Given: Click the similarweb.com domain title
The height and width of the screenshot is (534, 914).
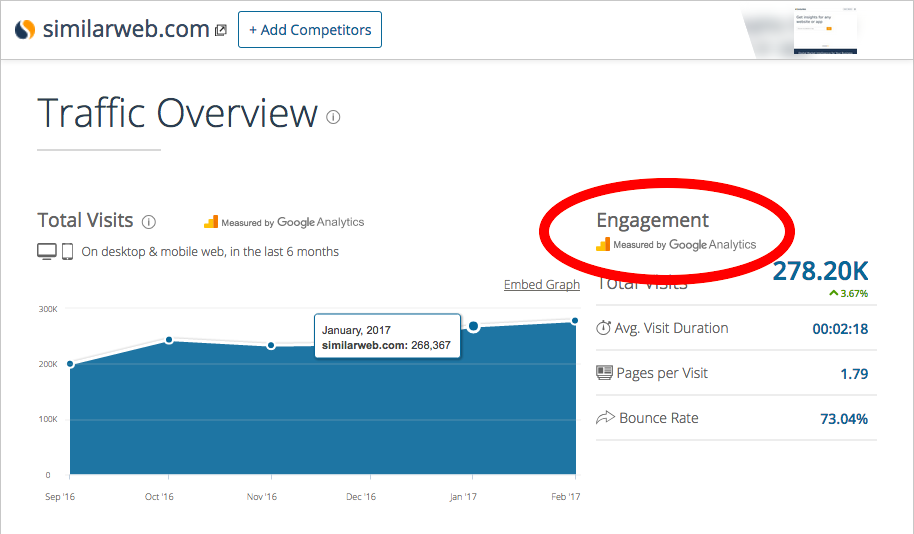Looking at the screenshot, I should pos(126,29).
